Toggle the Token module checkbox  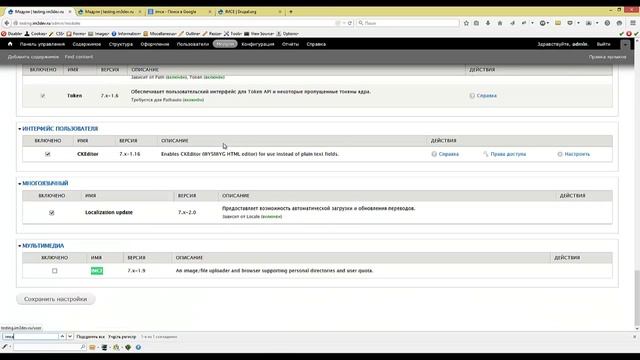point(42,96)
